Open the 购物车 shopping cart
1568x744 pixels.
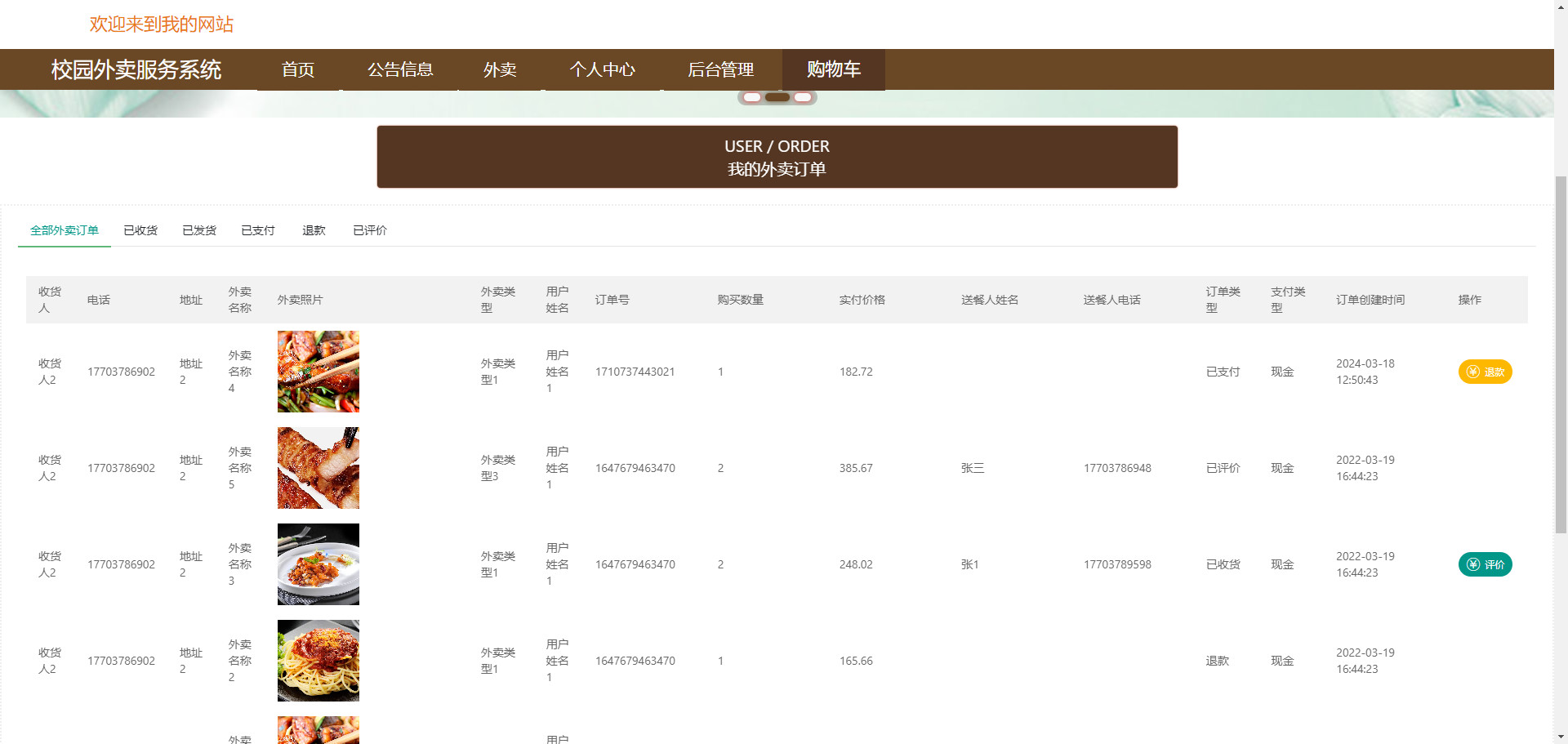834,69
